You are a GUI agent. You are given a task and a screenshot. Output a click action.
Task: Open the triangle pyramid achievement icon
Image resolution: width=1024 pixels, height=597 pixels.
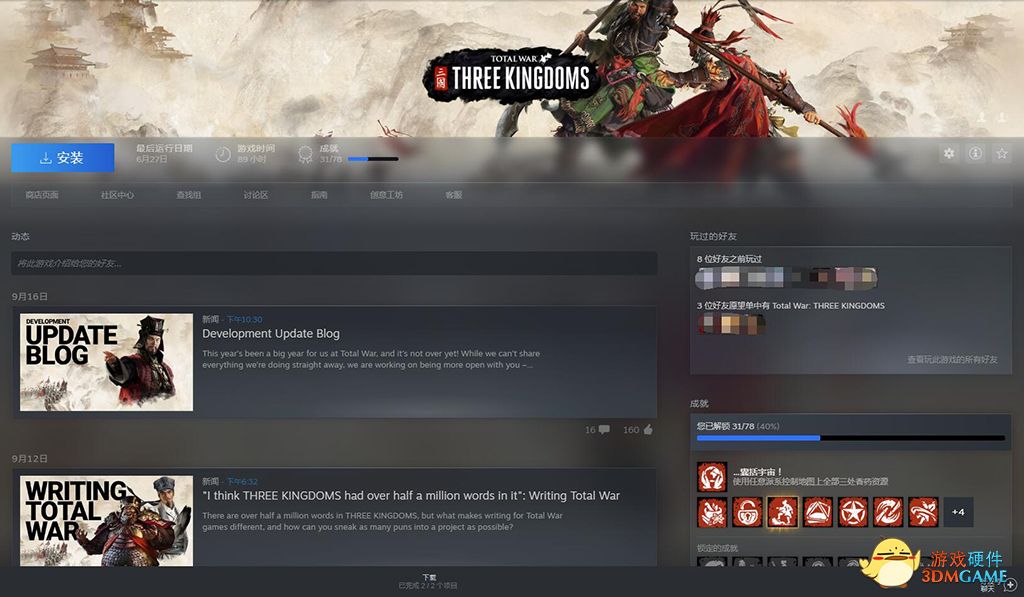click(818, 512)
